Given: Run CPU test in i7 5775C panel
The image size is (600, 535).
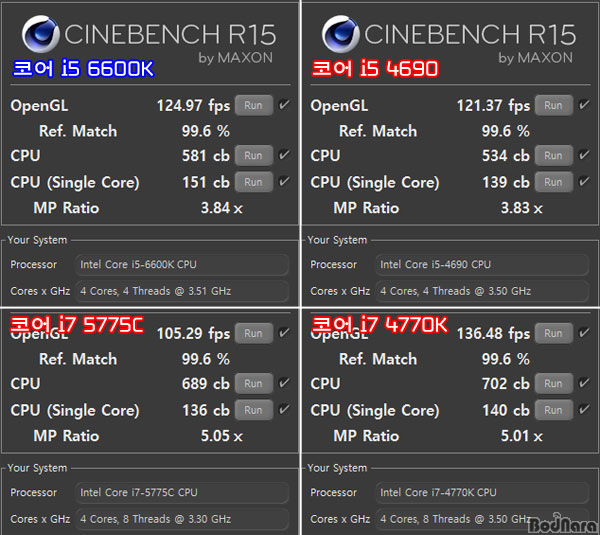Looking at the screenshot, I should pyautogui.click(x=254, y=383).
